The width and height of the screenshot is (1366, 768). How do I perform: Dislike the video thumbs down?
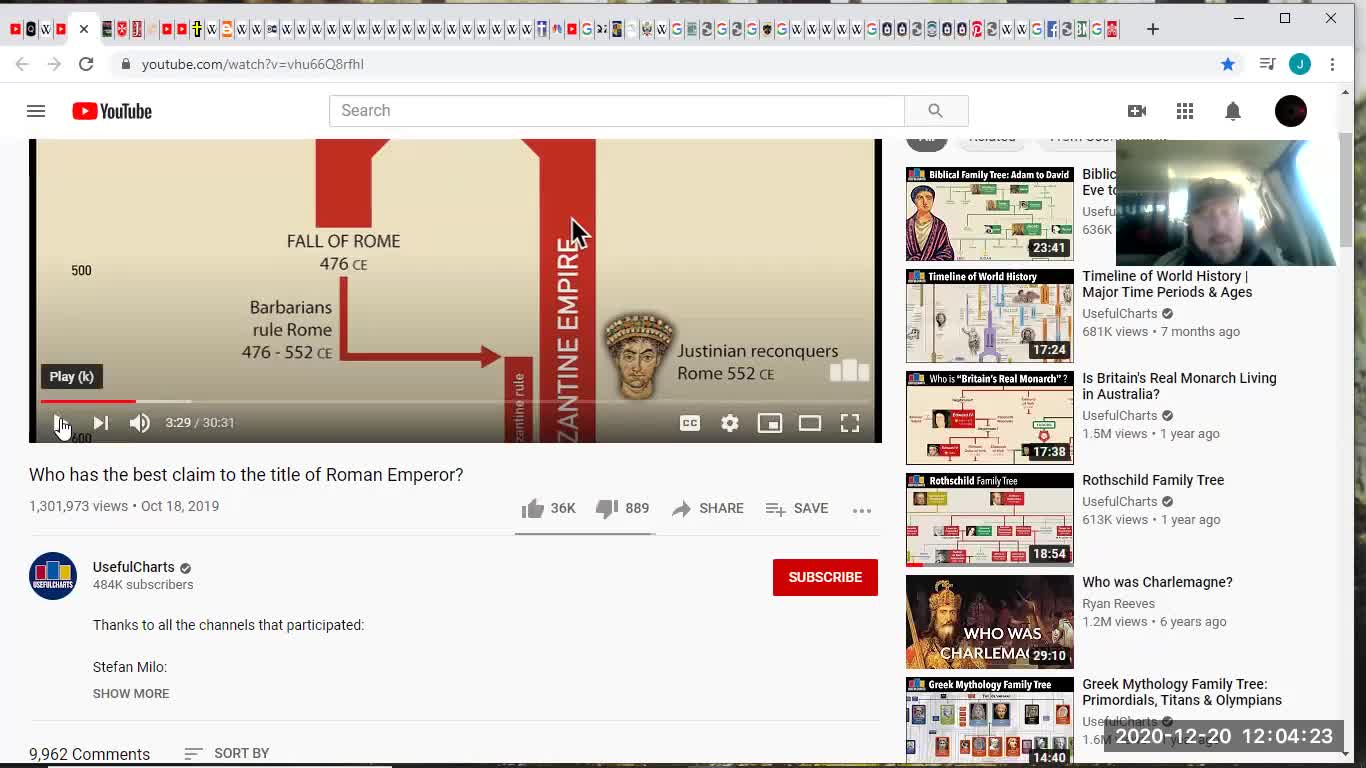(622, 509)
